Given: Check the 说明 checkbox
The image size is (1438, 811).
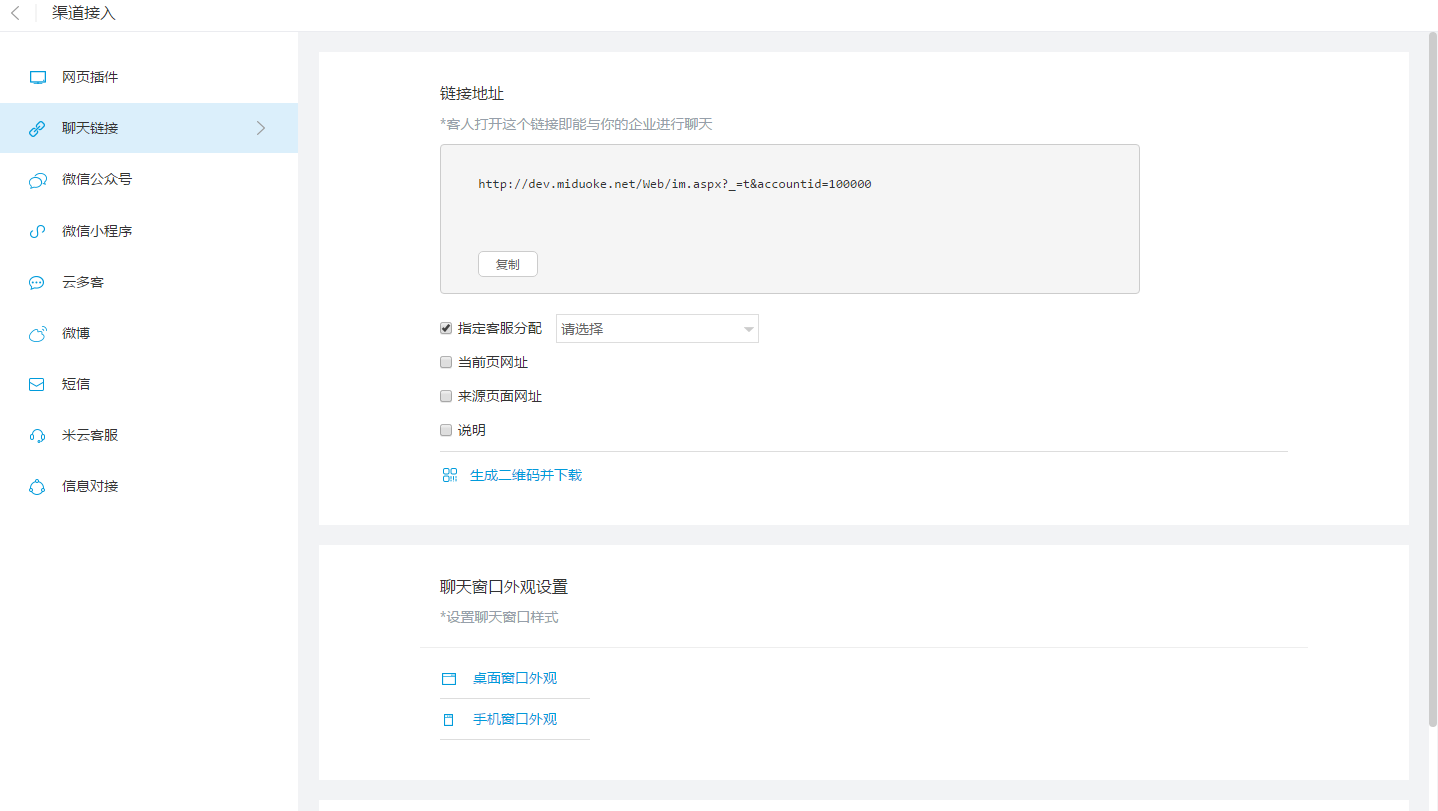Looking at the screenshot, I should [446, 430].
